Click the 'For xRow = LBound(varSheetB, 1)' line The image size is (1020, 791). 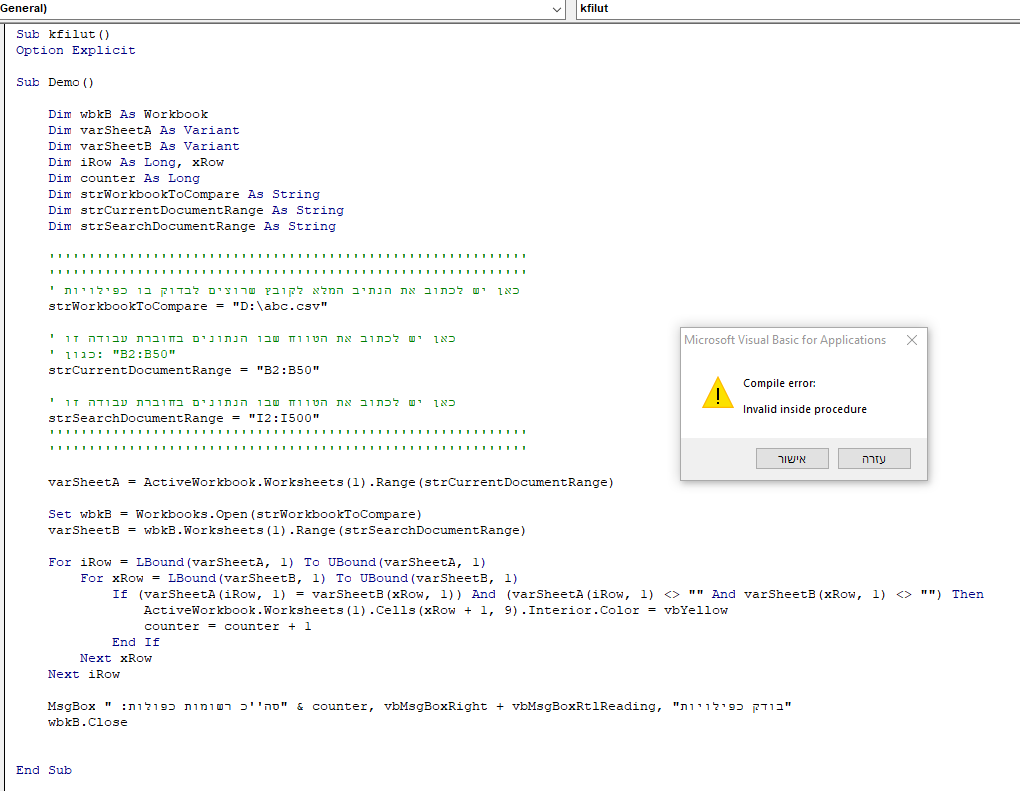pyautogui.click(x=299, y=578)
